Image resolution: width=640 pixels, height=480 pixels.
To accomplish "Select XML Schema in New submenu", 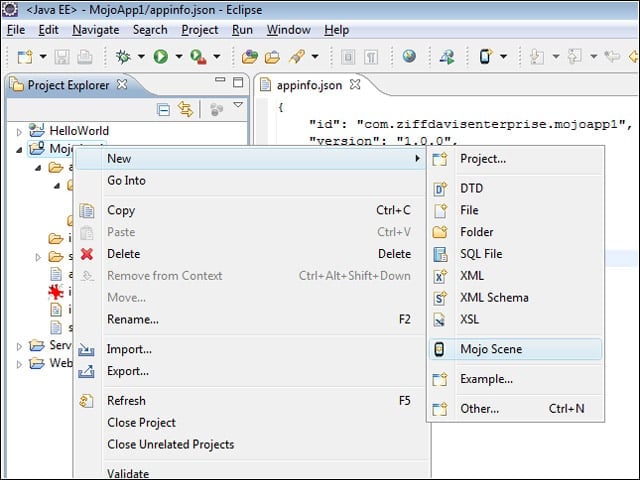I will click(x=516, y=298).
